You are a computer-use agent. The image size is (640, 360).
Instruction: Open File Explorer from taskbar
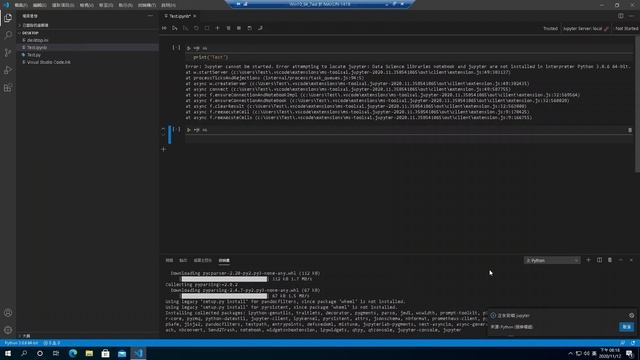click(89, 353)
